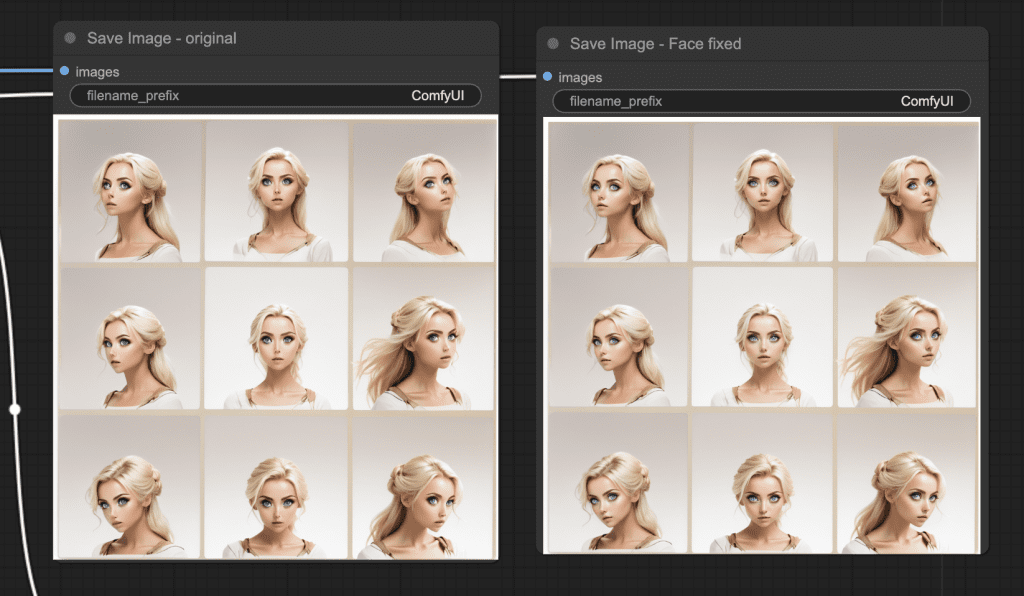Image resolution: width=1024 pixels, height=596 pixels.
Task: Open the Face fixed preview image grid
Action: tap(761, 336)
